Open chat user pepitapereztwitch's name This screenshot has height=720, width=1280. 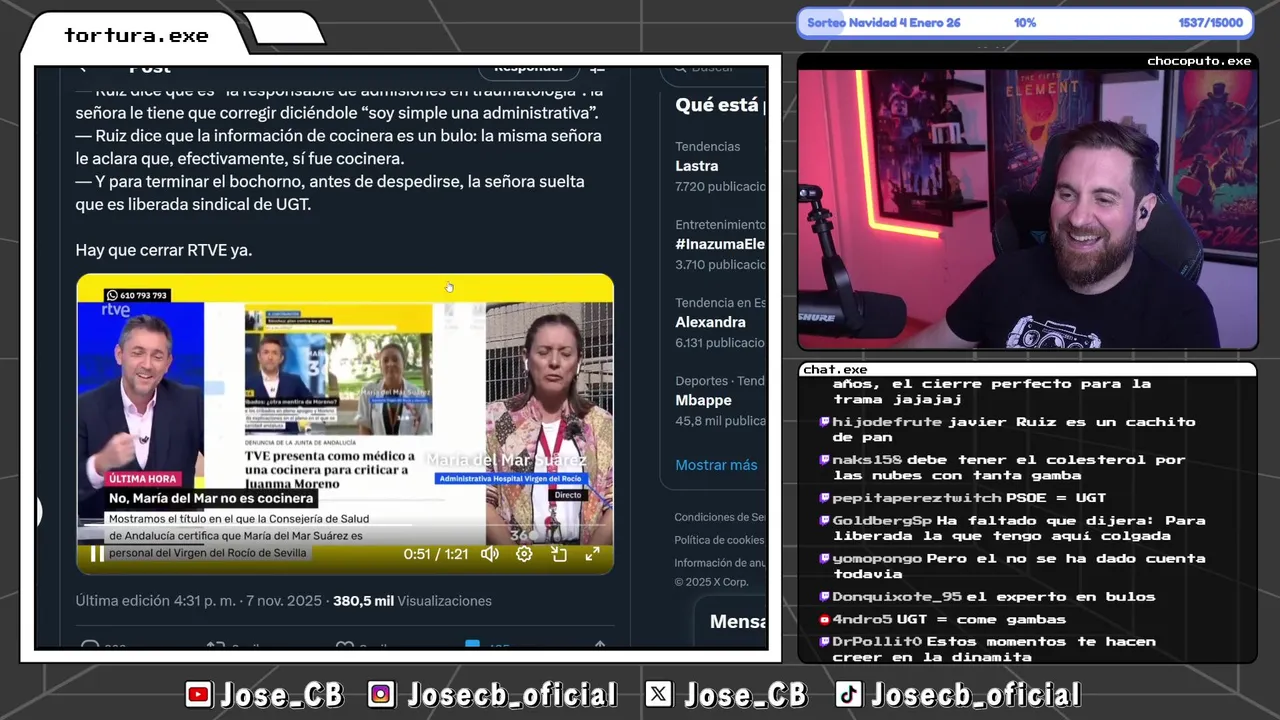(x=917, y=498)
